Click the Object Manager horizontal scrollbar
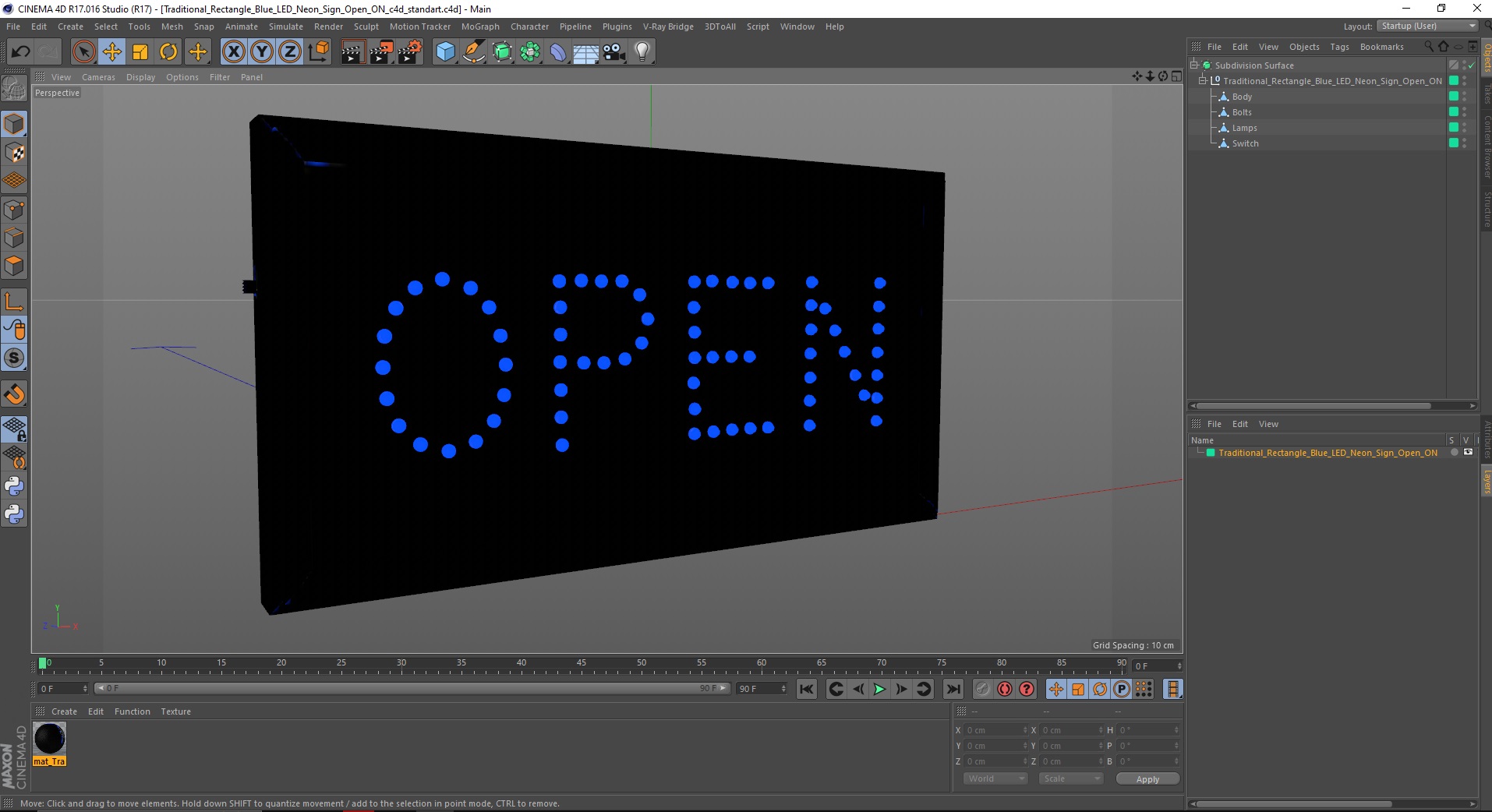 1313,406
